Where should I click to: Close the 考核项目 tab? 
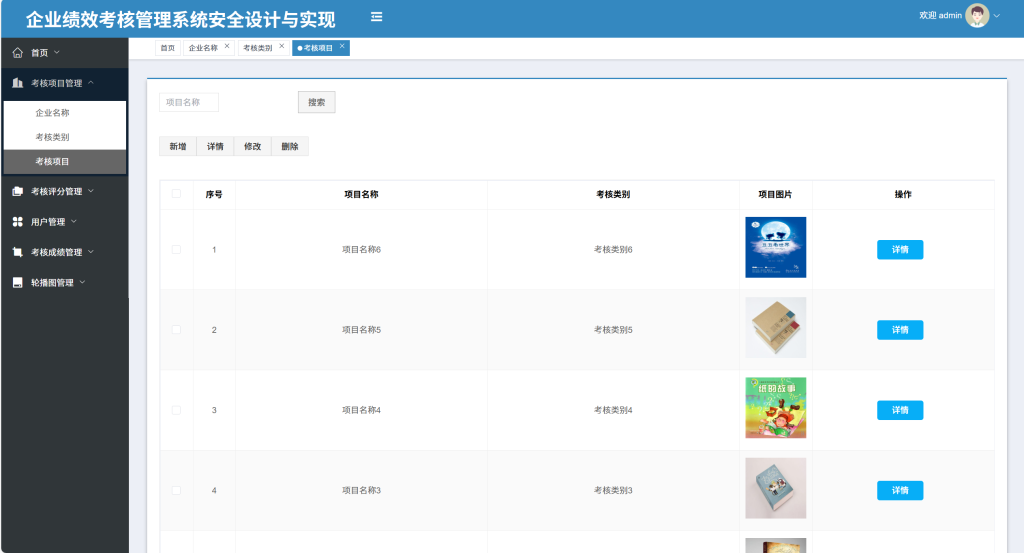pyautogui.click(x=342, y=46)
